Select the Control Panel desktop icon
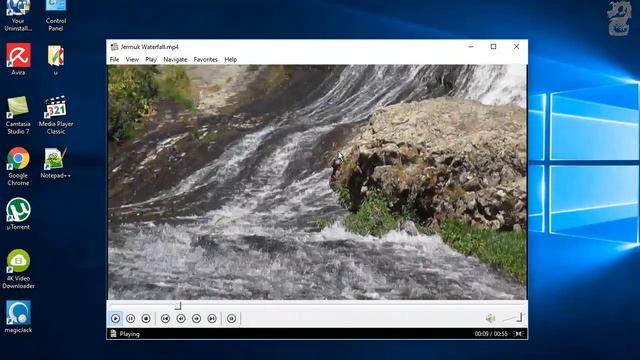Screen dimensions: 640x360 [56, 16]
